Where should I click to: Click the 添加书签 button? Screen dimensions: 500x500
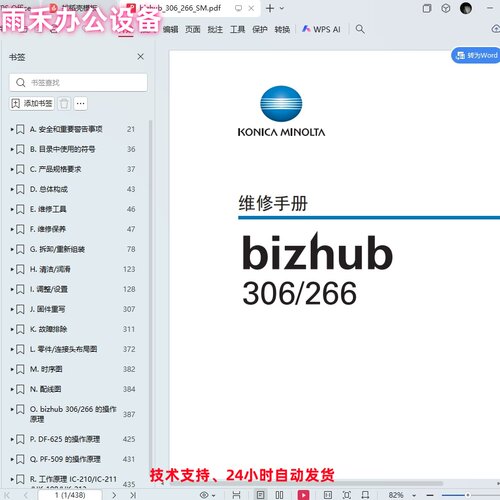pos(32,104)
